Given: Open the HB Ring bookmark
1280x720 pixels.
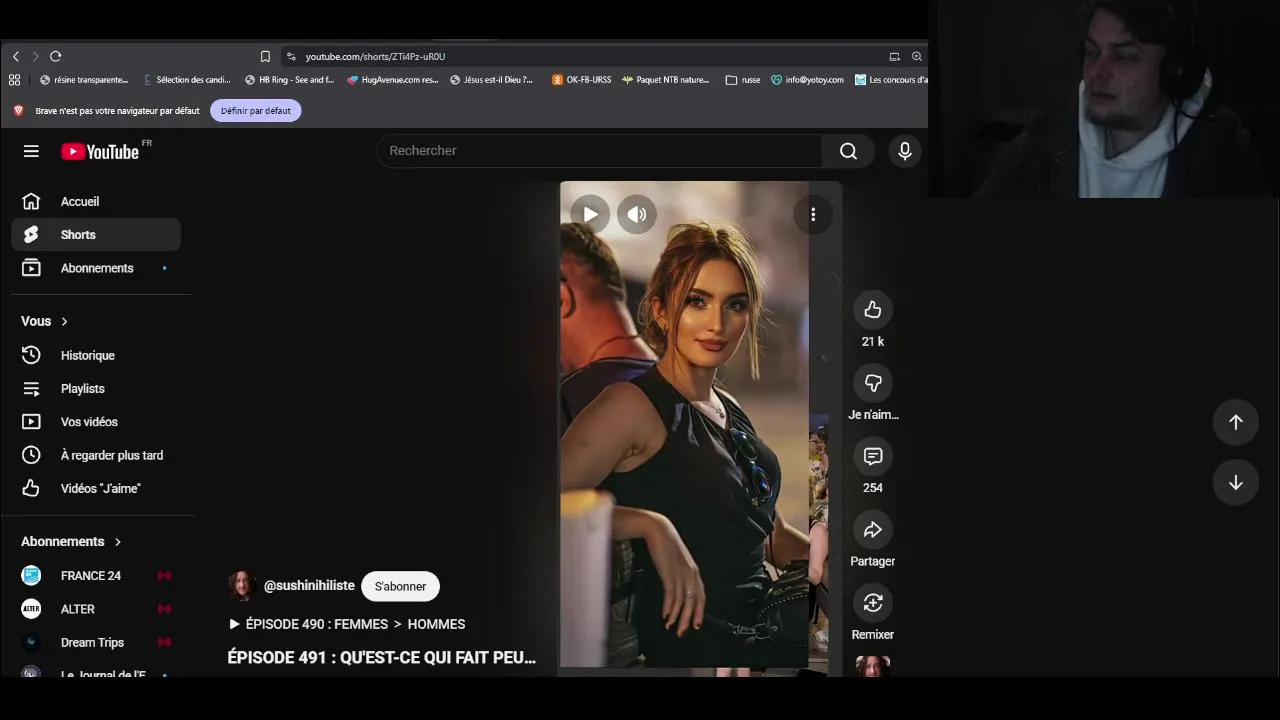Looking at the screenshot, I should (289, 80).
